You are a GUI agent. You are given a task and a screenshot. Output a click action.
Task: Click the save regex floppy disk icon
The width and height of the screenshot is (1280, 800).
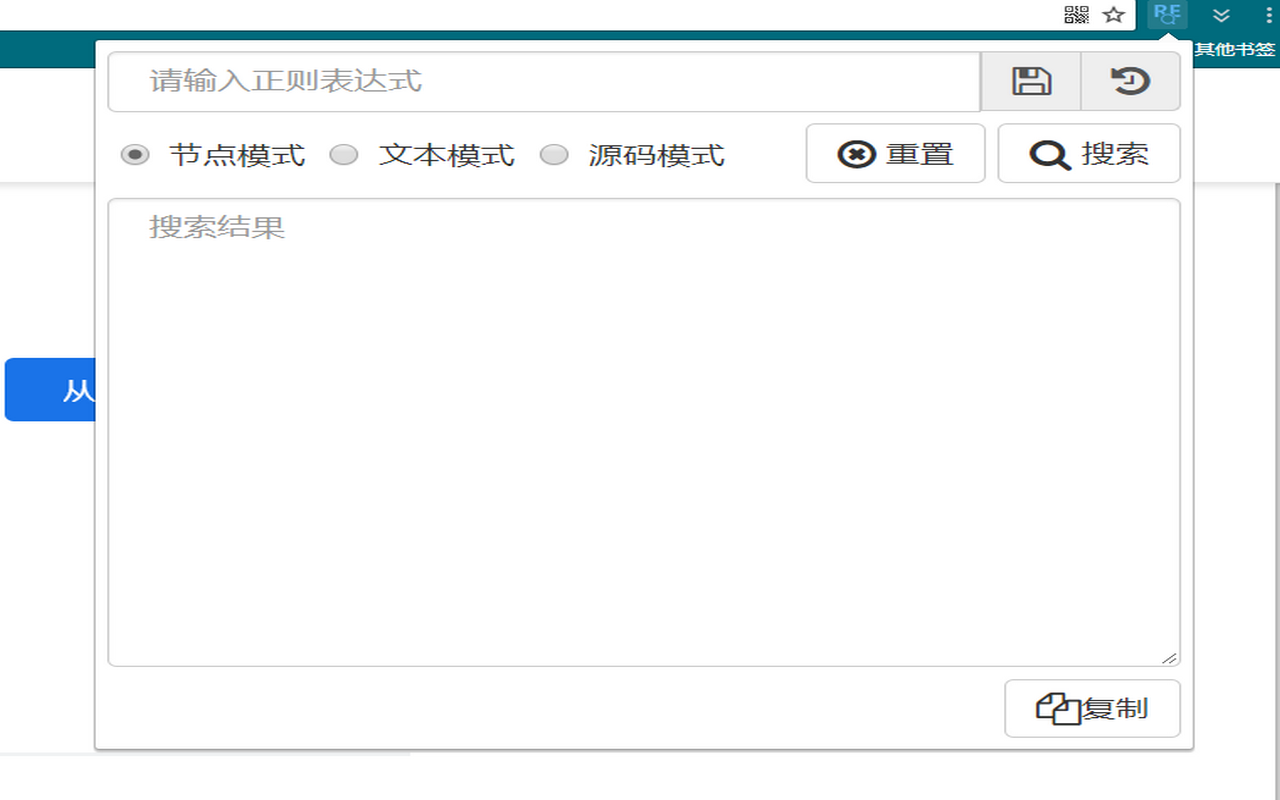1031,81
